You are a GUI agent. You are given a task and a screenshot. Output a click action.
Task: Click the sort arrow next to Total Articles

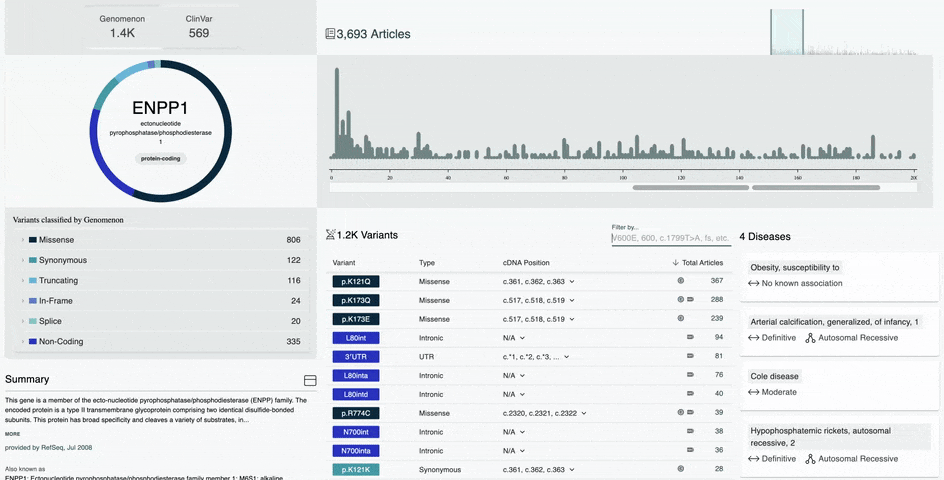(x=675, y=263)
